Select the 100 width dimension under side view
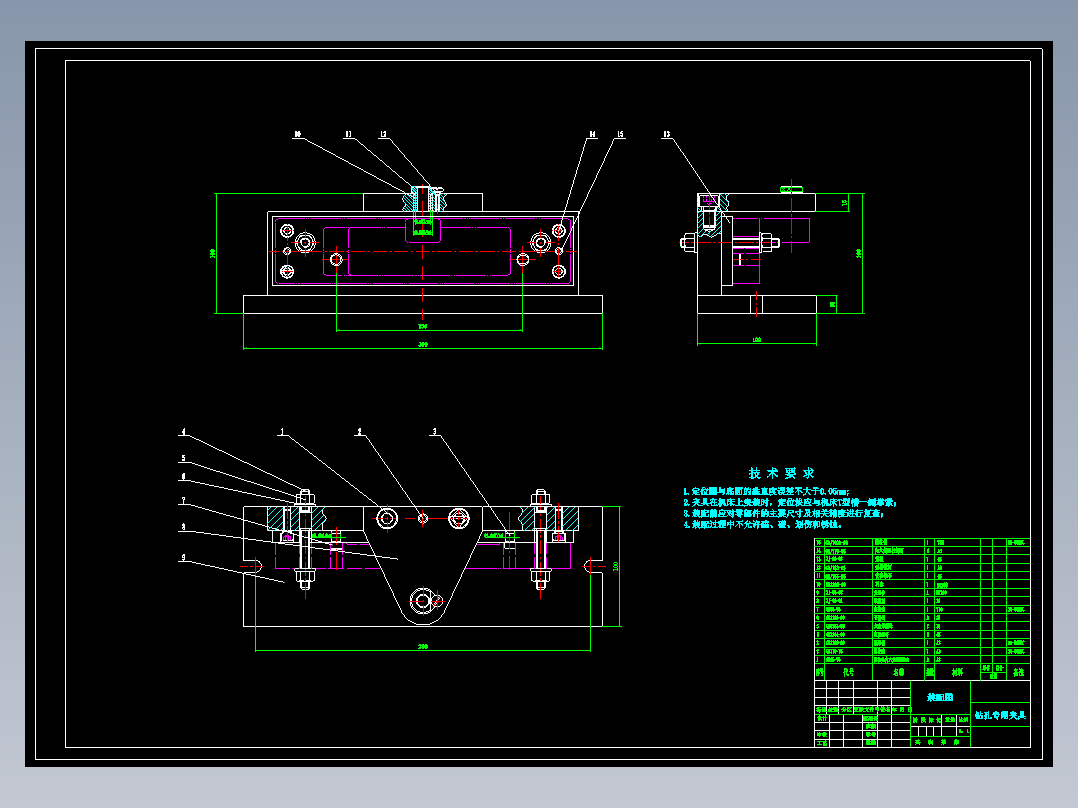Viewport: 1078px width, 808px height. point(757,340)
